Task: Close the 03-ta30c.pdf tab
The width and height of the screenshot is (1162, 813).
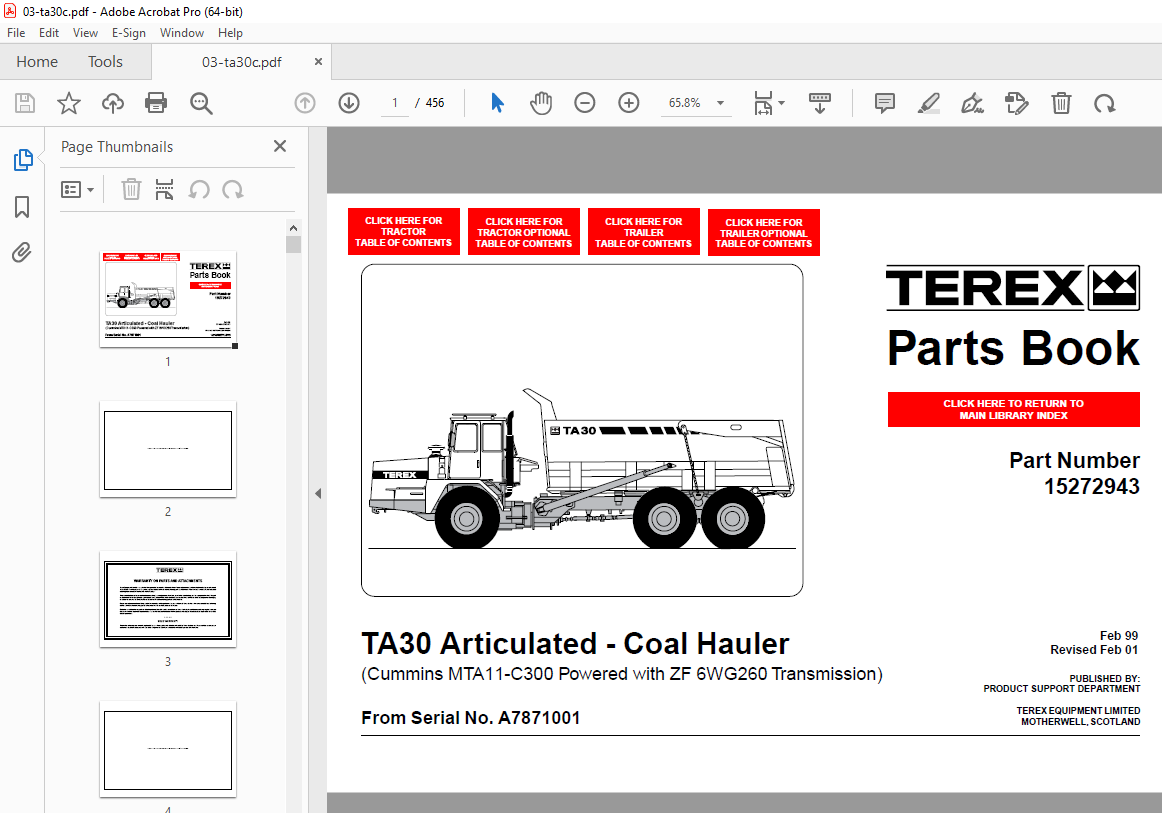Action: tap(318, 62)
